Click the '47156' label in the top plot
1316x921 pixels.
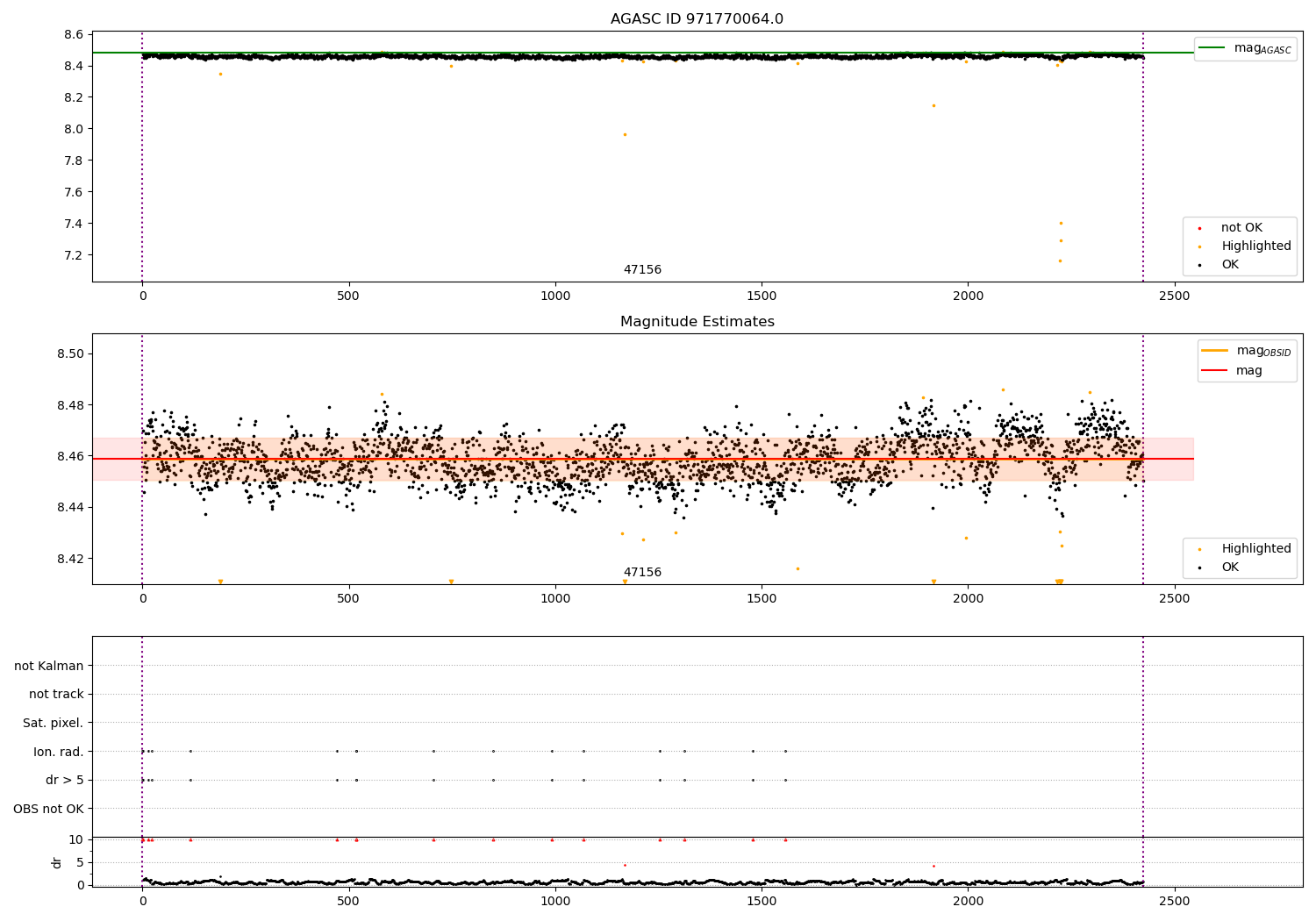click(642, 270)
